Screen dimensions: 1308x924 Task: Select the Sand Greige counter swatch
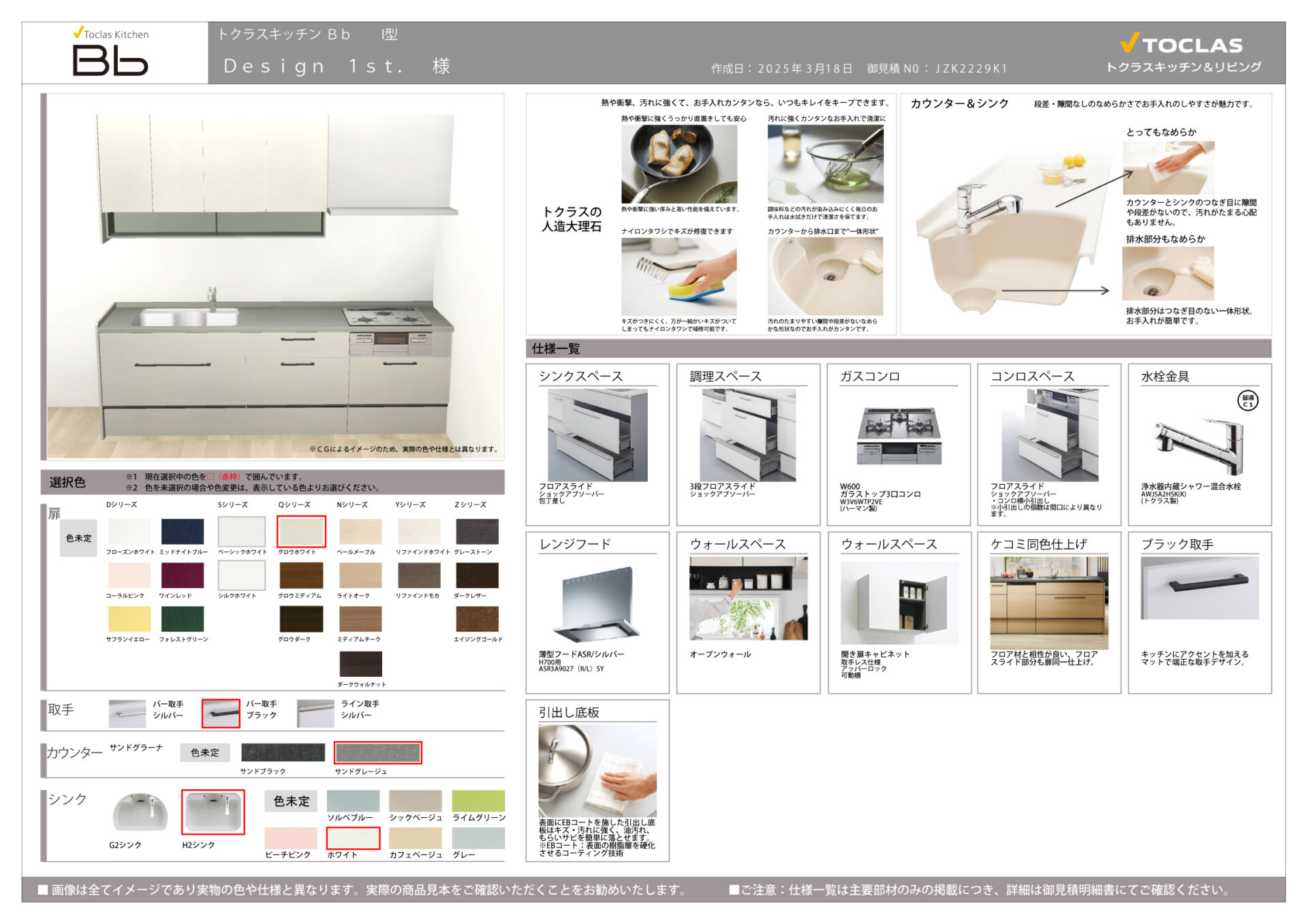tap(377, 752)
